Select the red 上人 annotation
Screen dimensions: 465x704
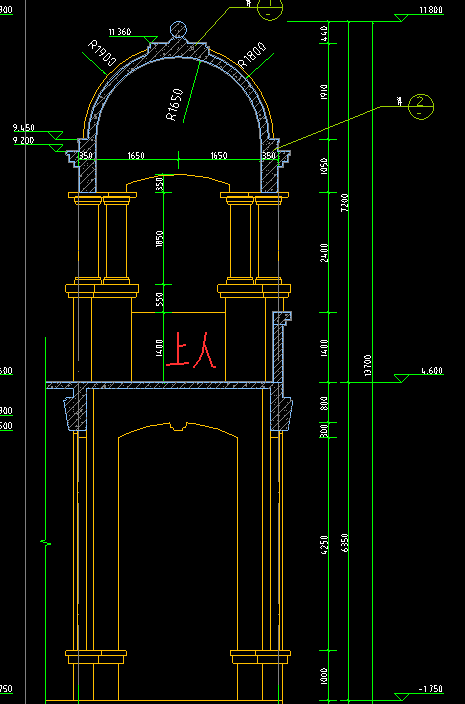pos(191,351)
